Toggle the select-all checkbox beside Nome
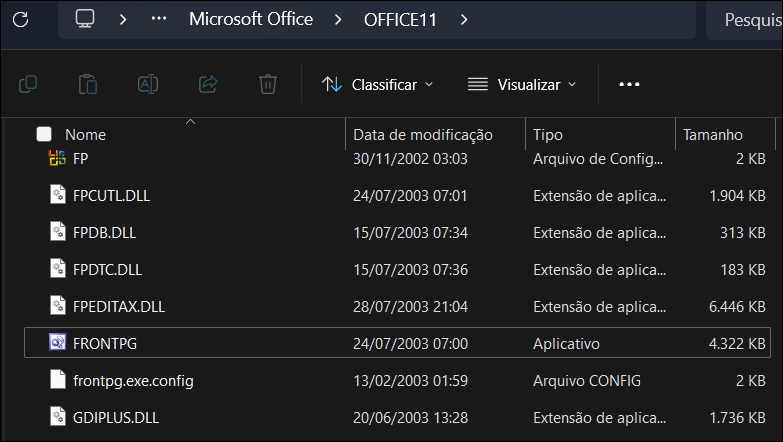The height and width of the screenshot is (442, 783). click(x=44, y=134)
